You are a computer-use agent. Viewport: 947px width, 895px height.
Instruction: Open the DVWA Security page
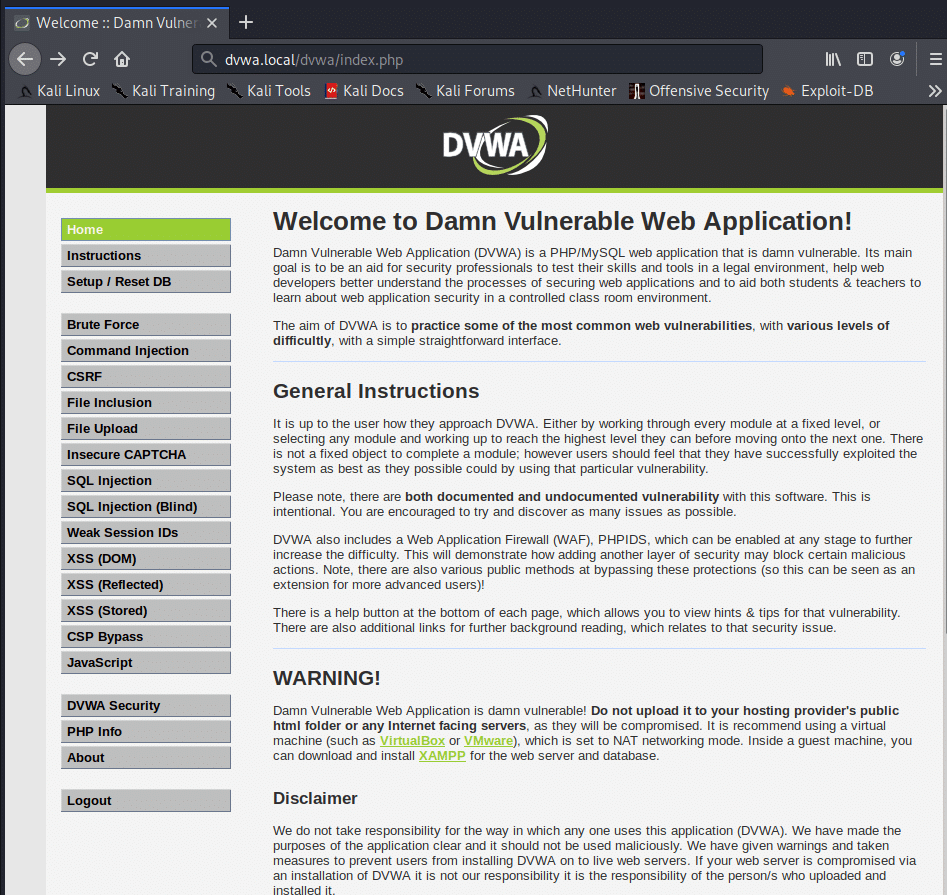tap(145, 706)
